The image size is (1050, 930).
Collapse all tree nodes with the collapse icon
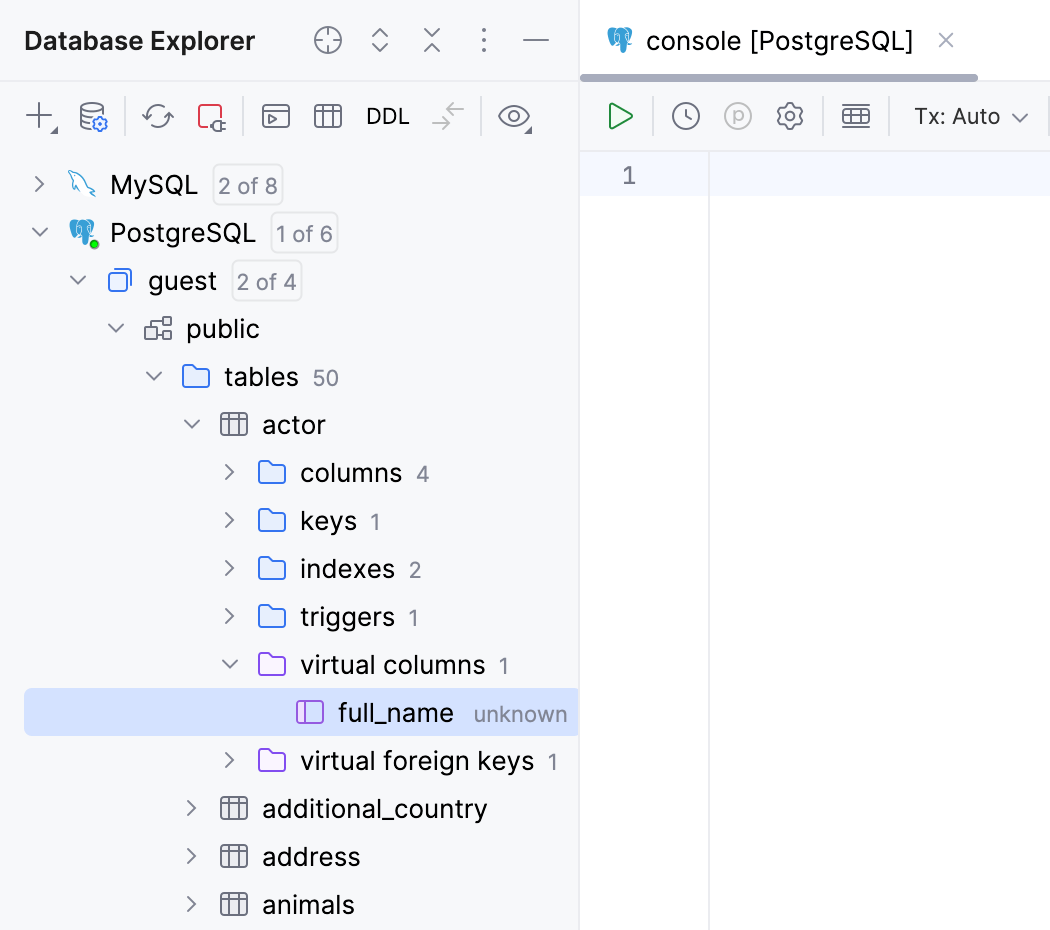coord(432,40)
